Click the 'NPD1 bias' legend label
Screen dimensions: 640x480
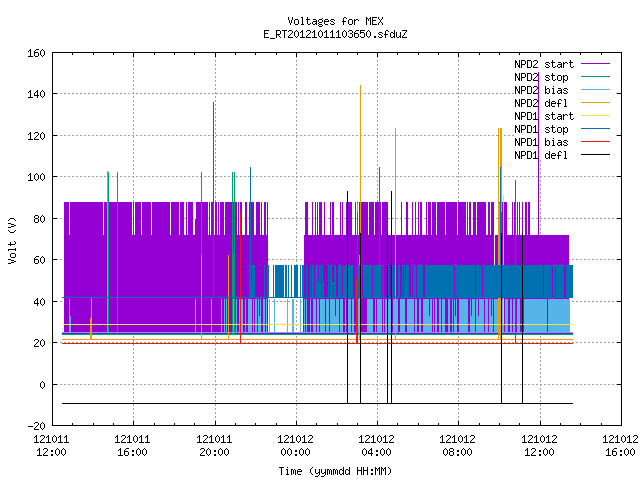point(541,142)
